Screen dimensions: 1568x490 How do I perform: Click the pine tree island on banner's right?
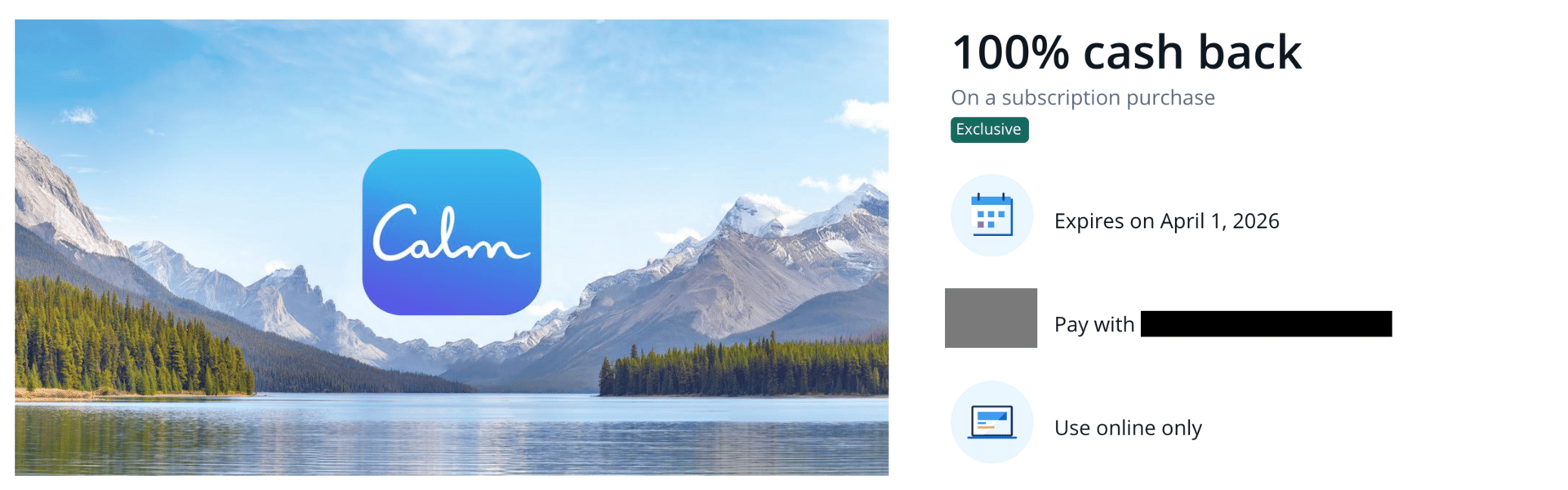tap(743, 367)
